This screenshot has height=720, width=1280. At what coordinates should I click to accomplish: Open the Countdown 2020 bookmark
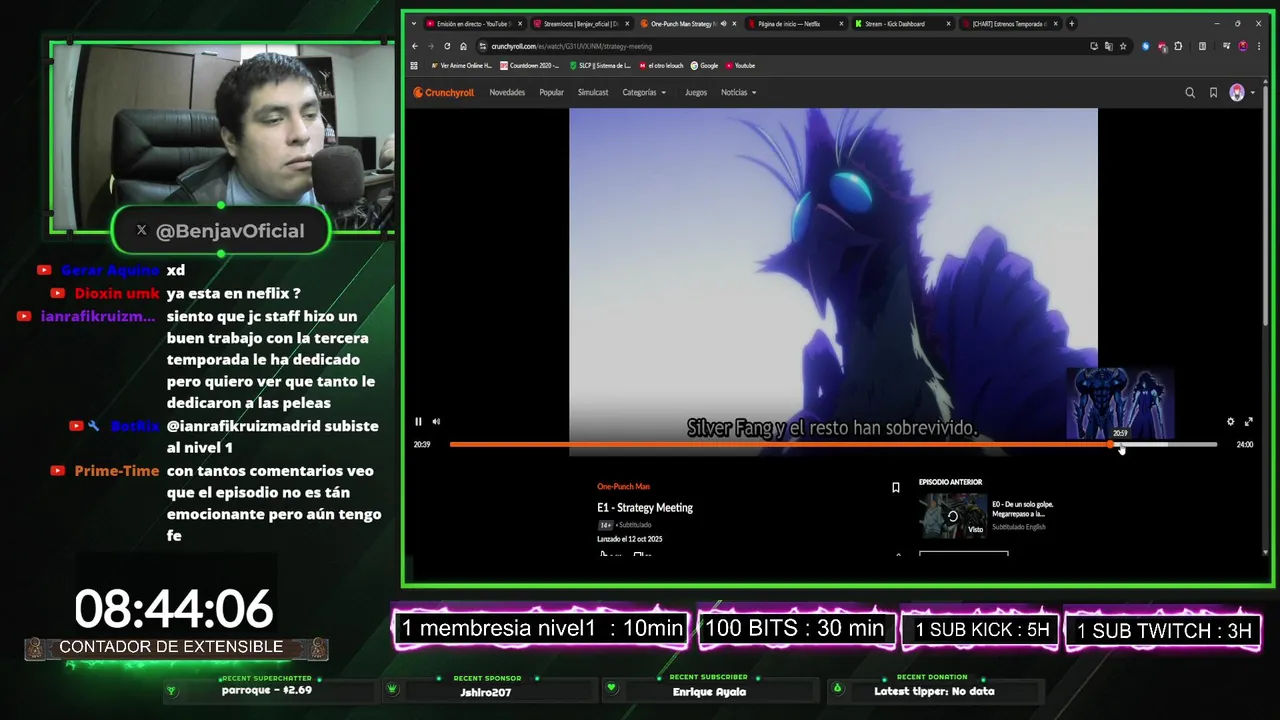[529, 66]
